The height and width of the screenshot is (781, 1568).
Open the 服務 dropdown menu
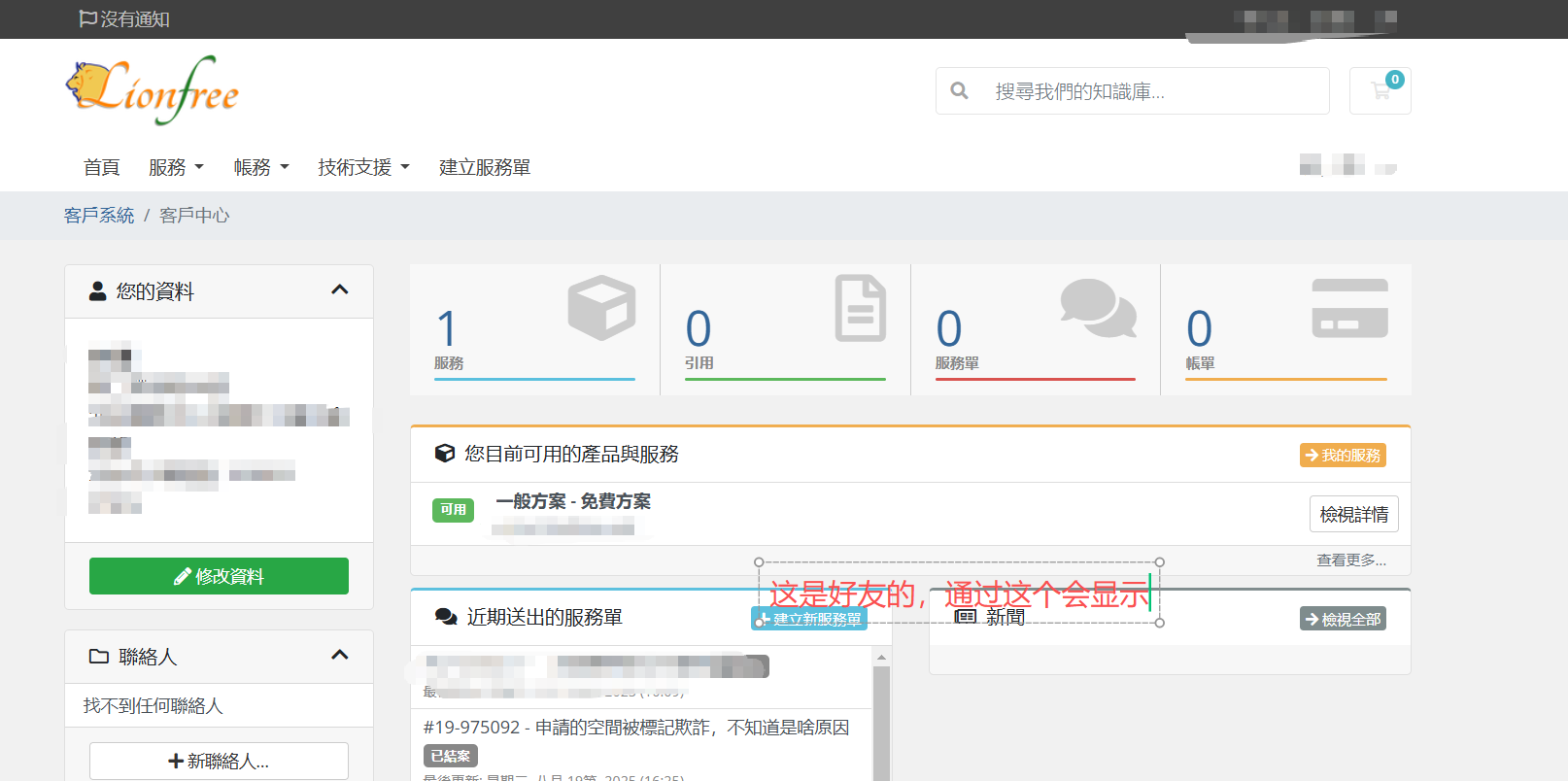click(176, 167)
